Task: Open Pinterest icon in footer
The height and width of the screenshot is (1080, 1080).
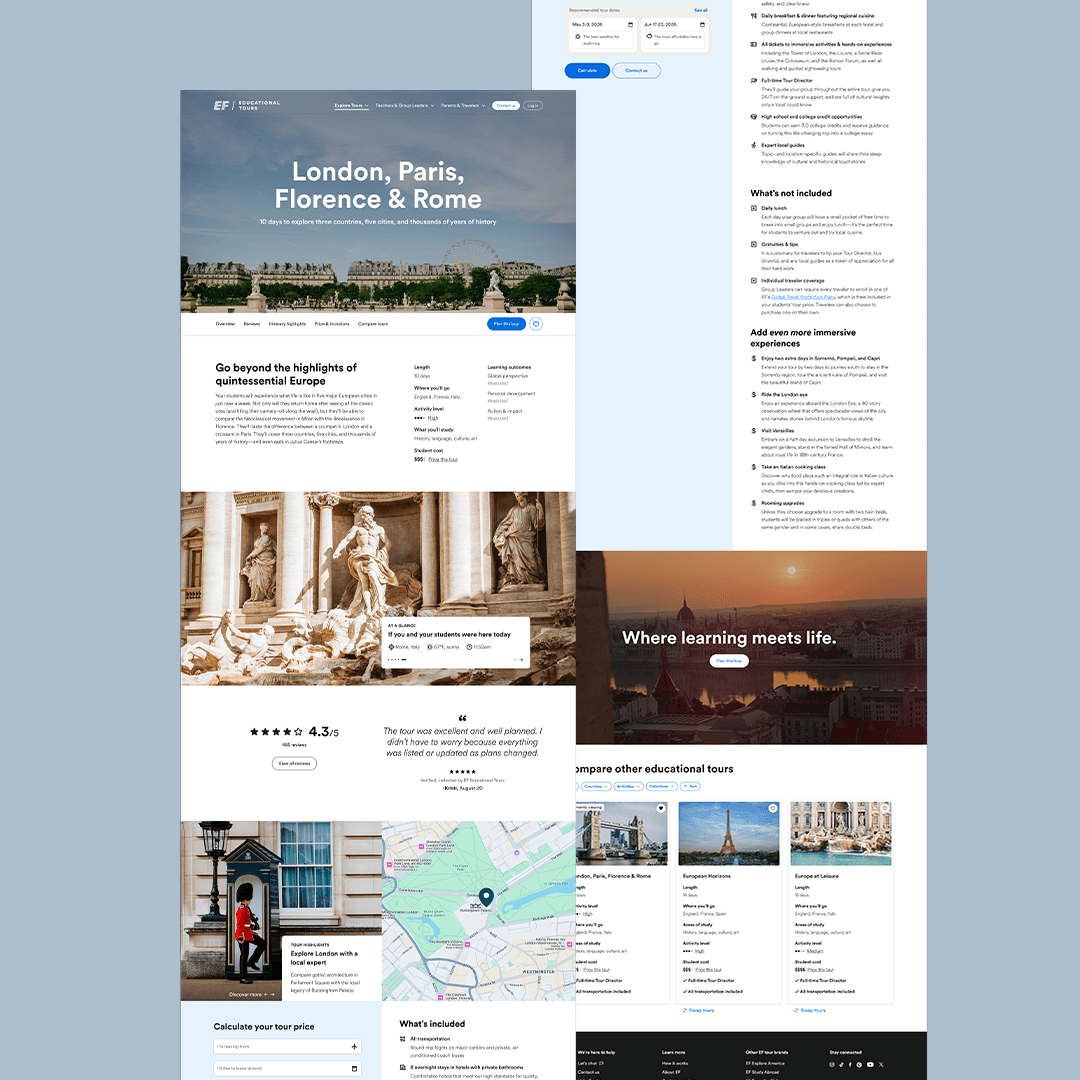Action: point(859,1064)
